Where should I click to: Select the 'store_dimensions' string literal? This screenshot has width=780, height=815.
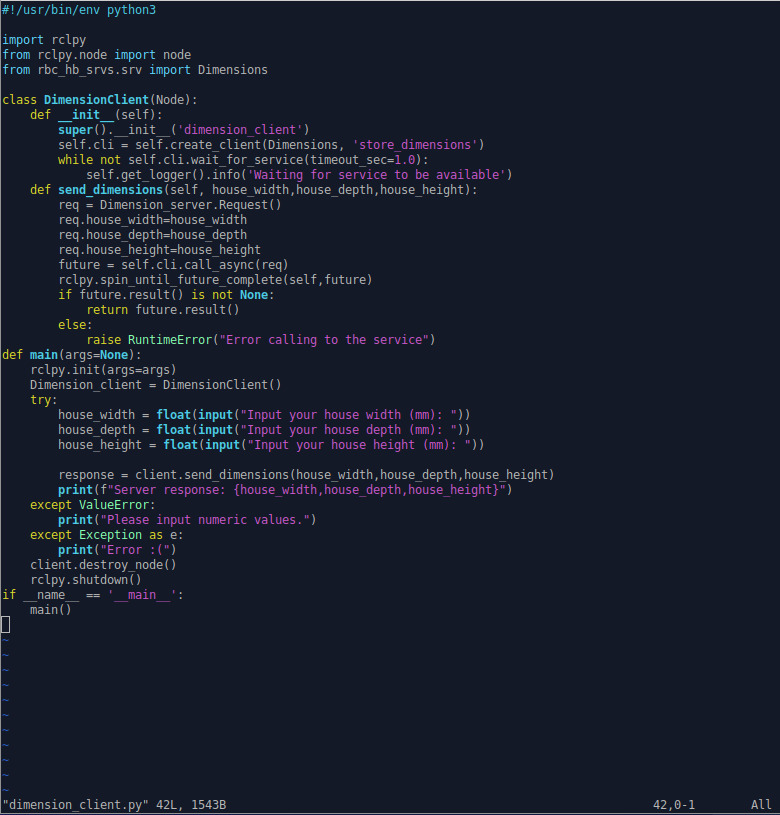(418, 145)
